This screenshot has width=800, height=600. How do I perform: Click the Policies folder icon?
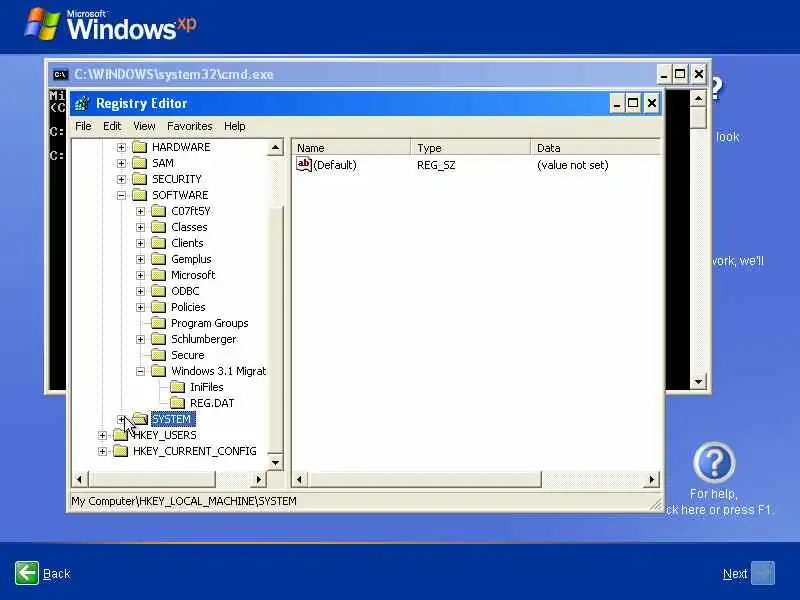tap(159, 307)
